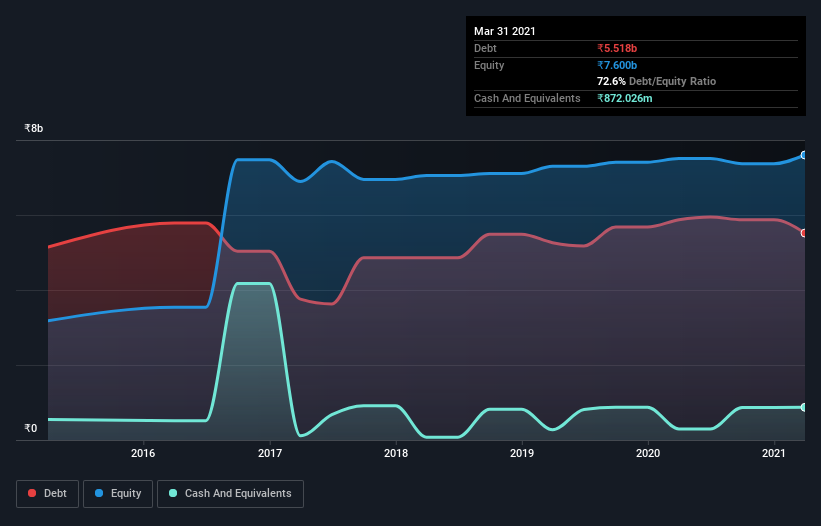Screen dimensions: 821x526
Task: Click the Mar 31 2021 tooltip date
Action: 505,31
